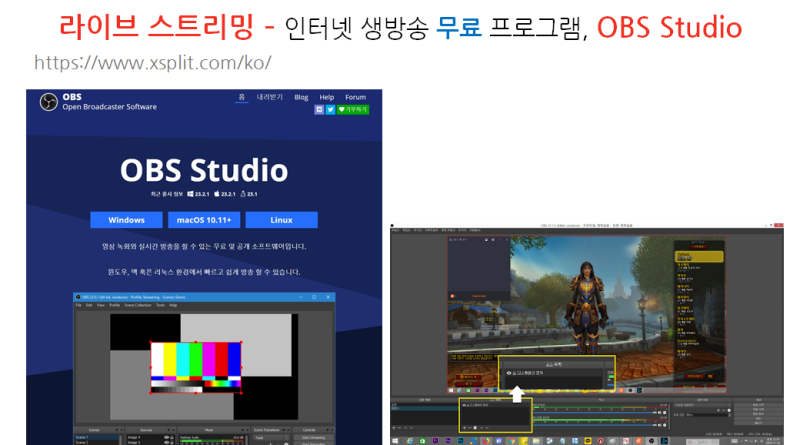This screenshot has width=800, height=445.
Task: Add a scene with plus in the Korean OBS window
Action: (x=394, y=428)
